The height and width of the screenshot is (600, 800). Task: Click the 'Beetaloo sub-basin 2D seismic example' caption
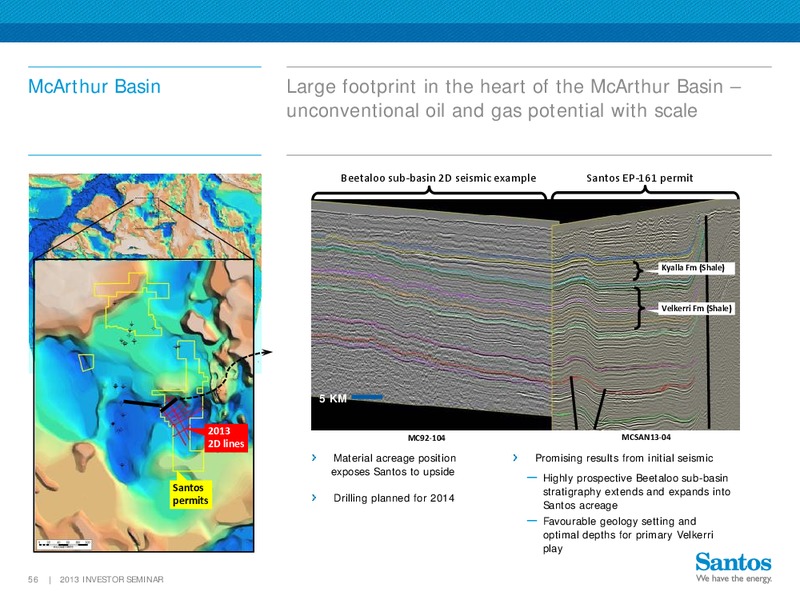438,178
